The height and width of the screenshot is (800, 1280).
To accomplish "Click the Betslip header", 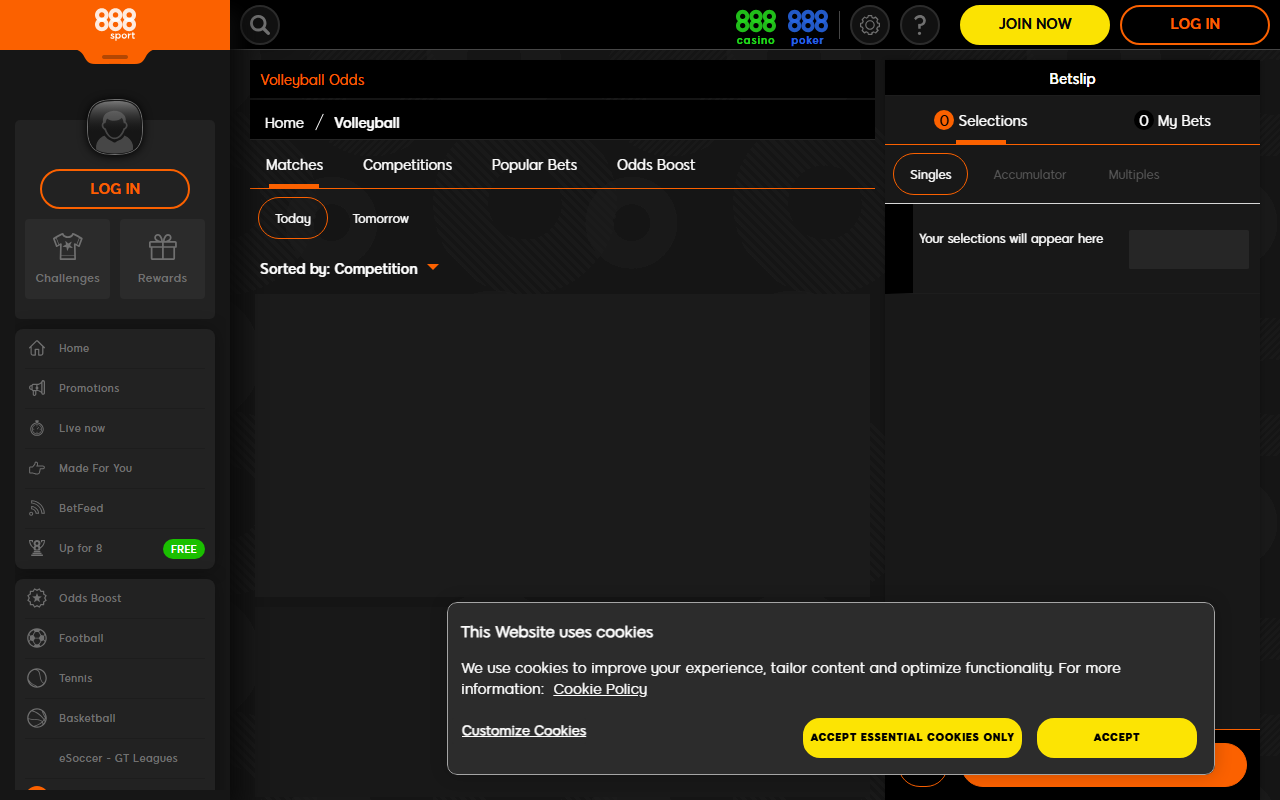I will [1072, 79].
